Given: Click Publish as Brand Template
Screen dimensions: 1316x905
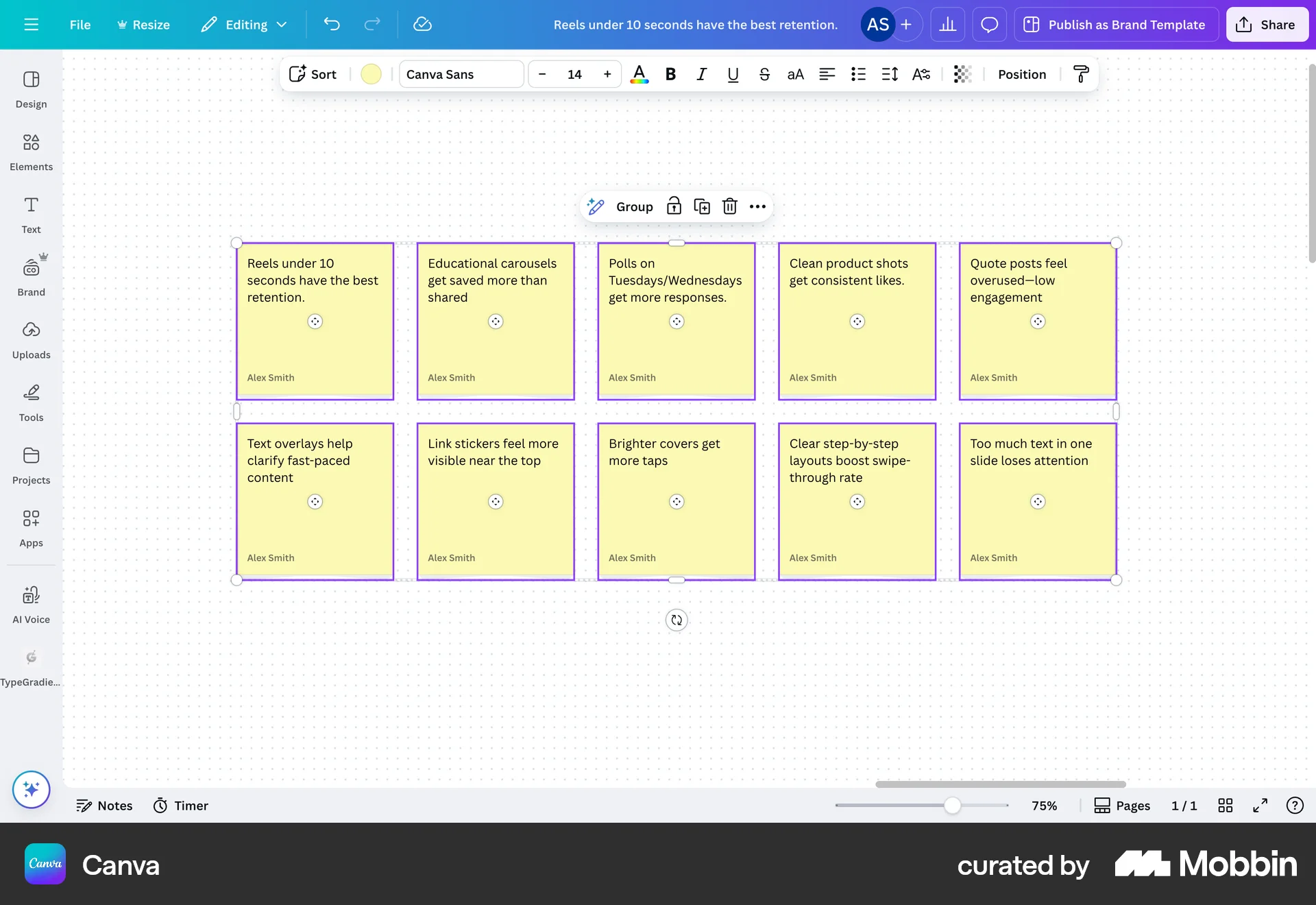Looking at the screenshot, I should pyautogui.click(x=1115, y=24).
